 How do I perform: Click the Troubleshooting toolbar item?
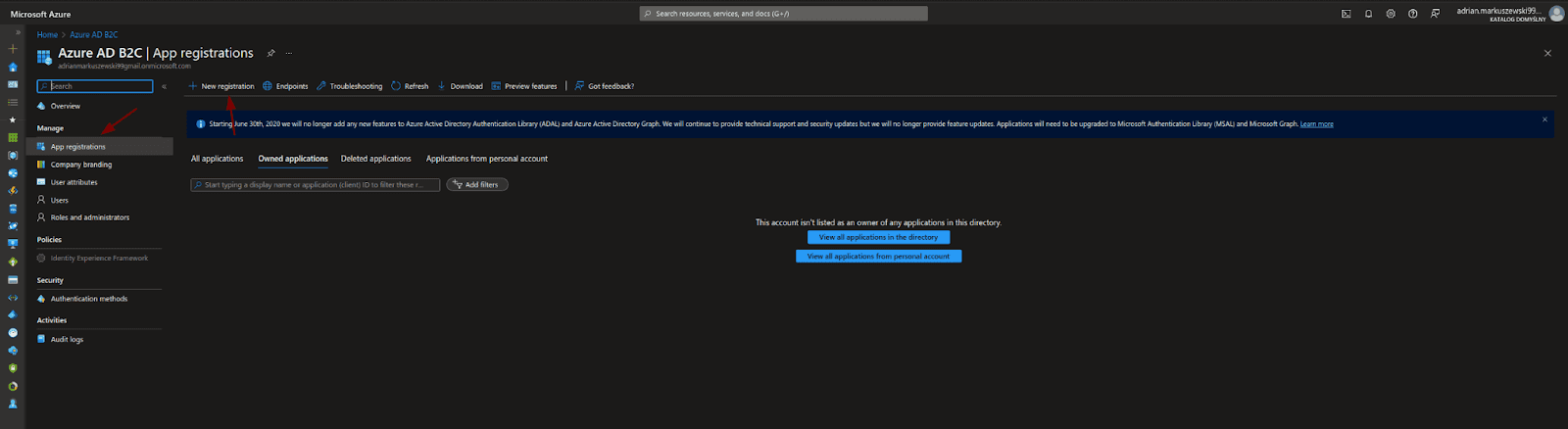pos(349,86)
